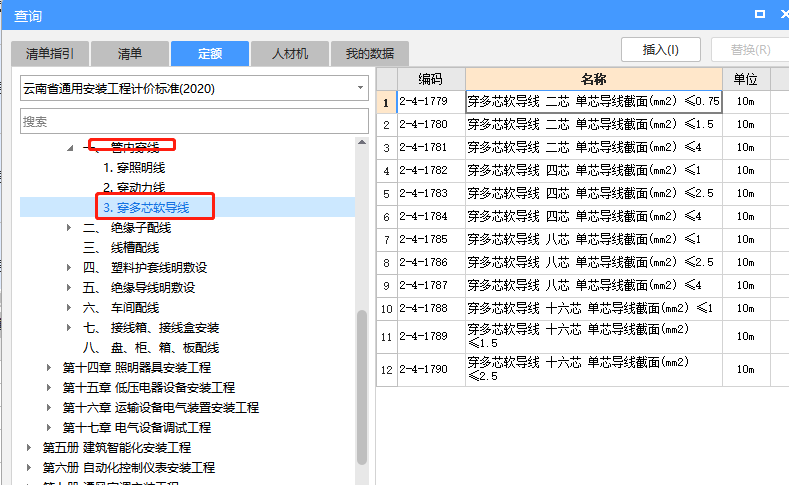Screen dimensions: 789x485
Task: Select tree item 1. 穿照明线
Action: (x=134, y=168)
